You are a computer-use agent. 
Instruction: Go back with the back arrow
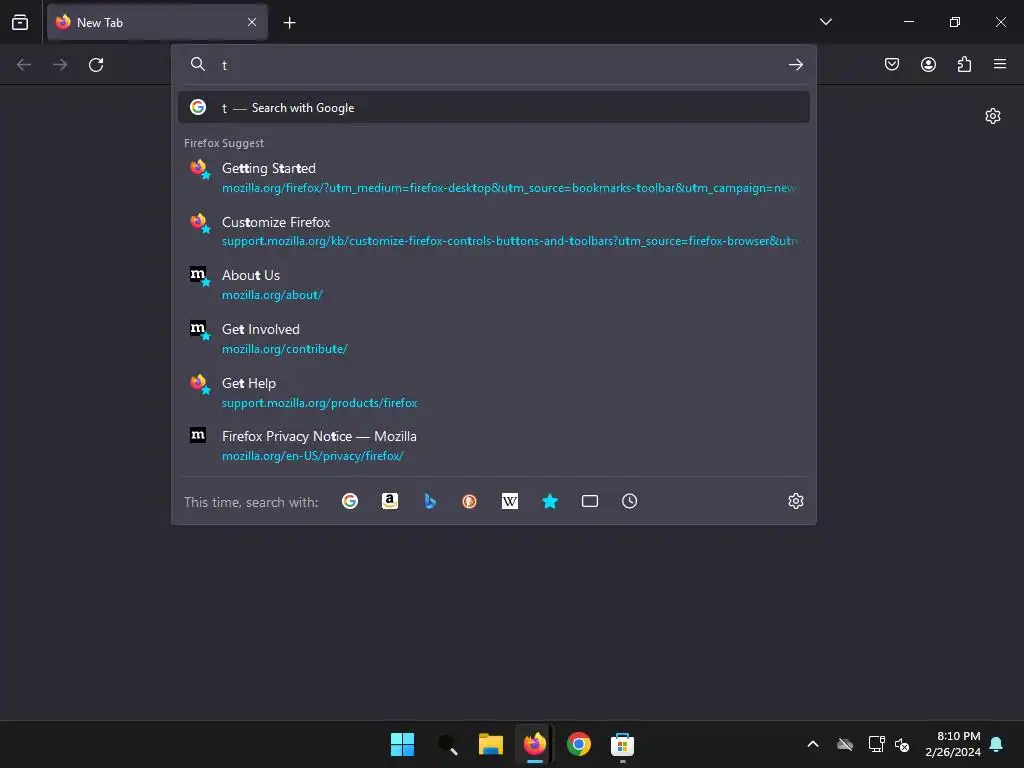(x=24, y=65)
